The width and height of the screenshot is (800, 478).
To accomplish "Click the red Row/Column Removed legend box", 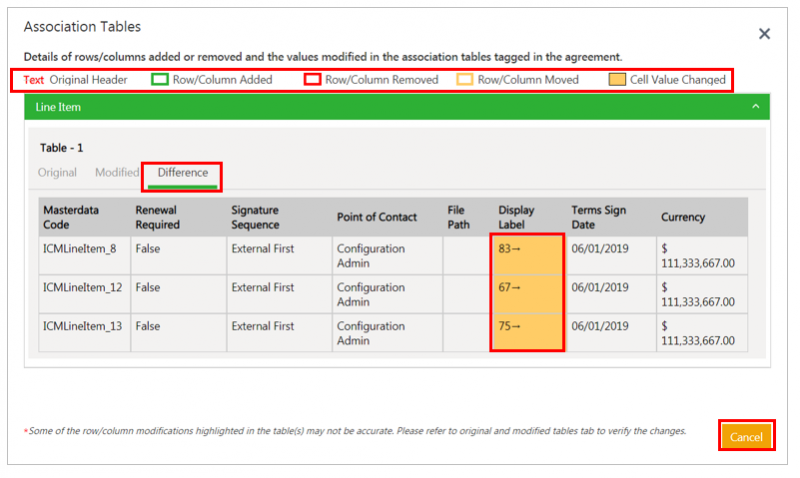I will tap(312, 79).
